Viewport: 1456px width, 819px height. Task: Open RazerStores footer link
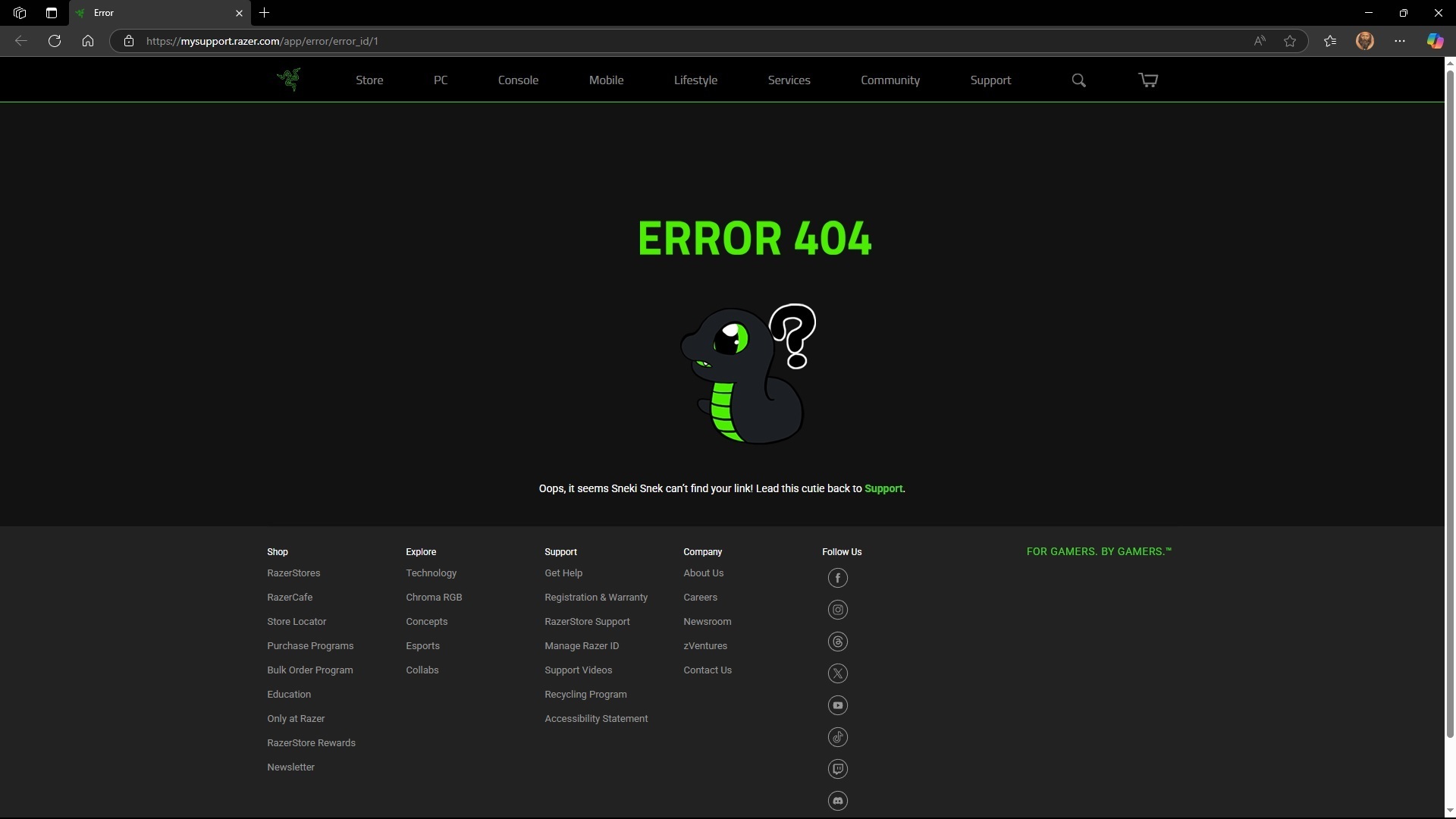(x=293, y=573)
